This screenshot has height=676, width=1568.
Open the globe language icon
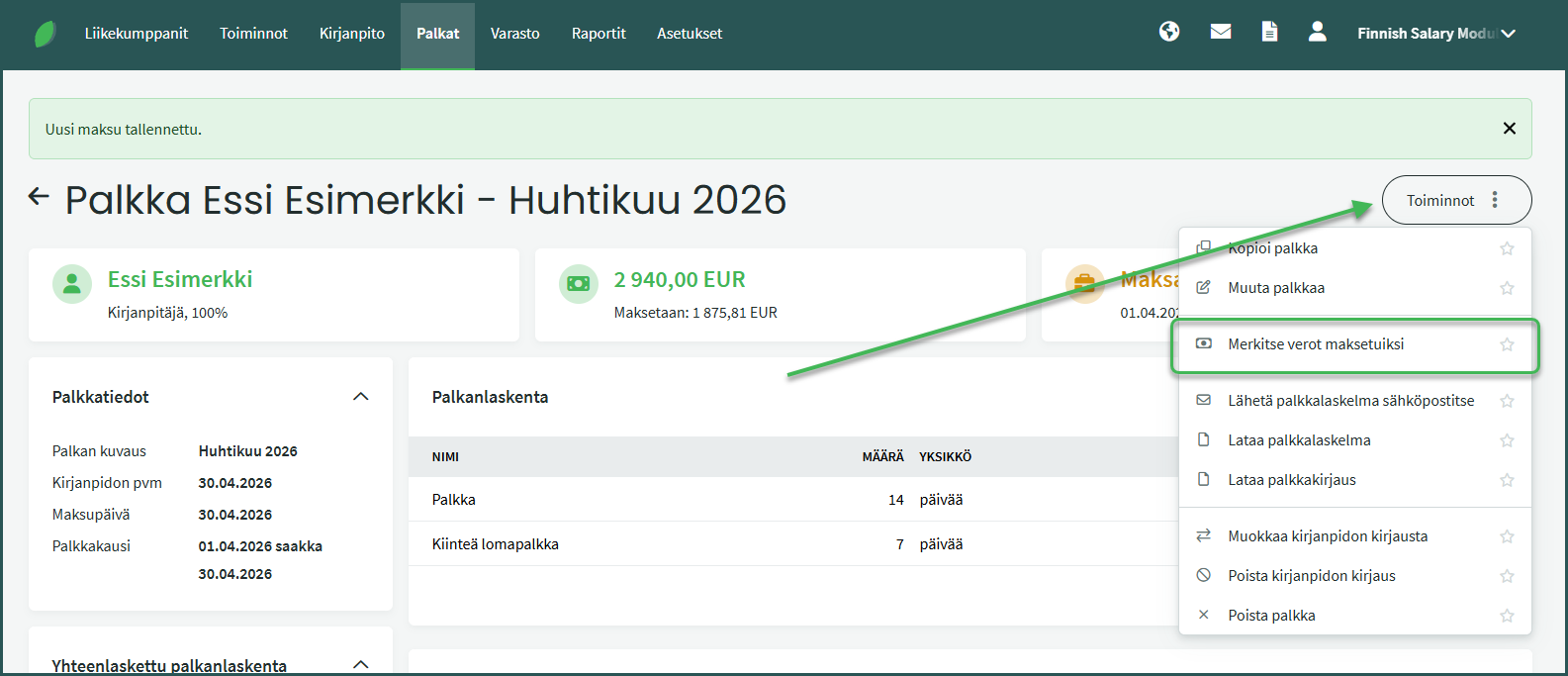pos(1169,32)
